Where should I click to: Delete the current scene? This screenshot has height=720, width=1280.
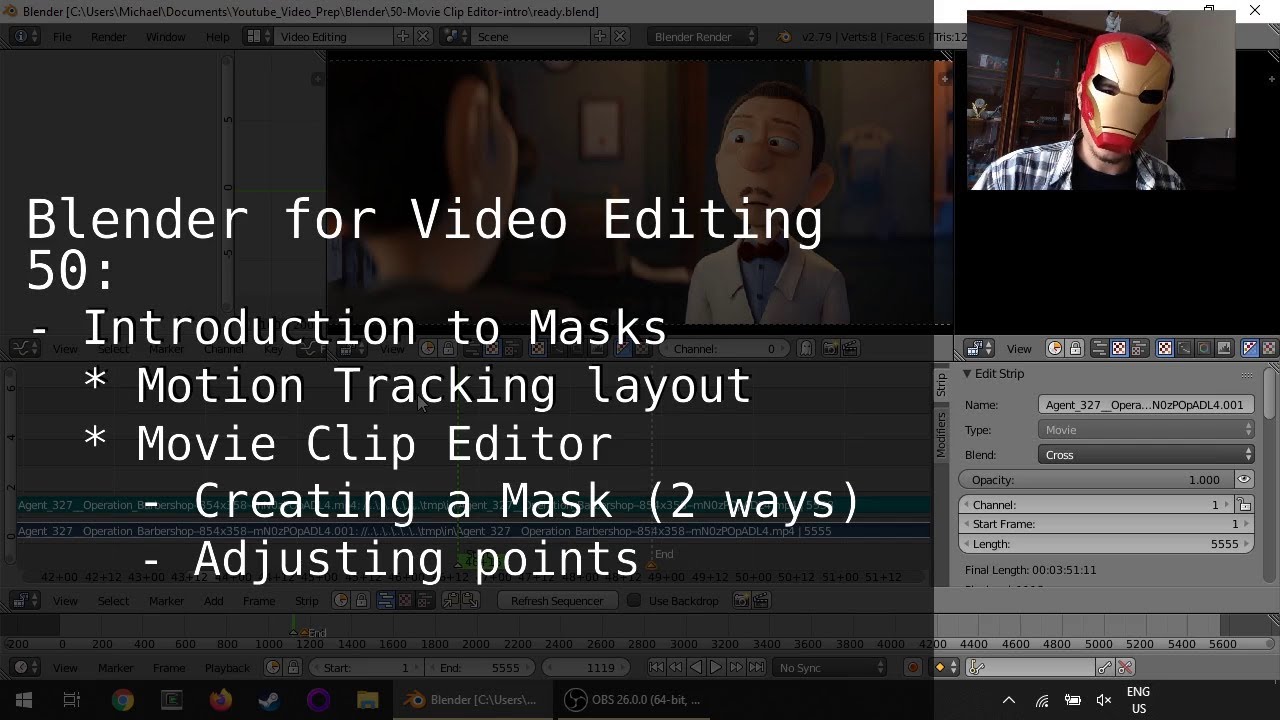pos(621,37)
